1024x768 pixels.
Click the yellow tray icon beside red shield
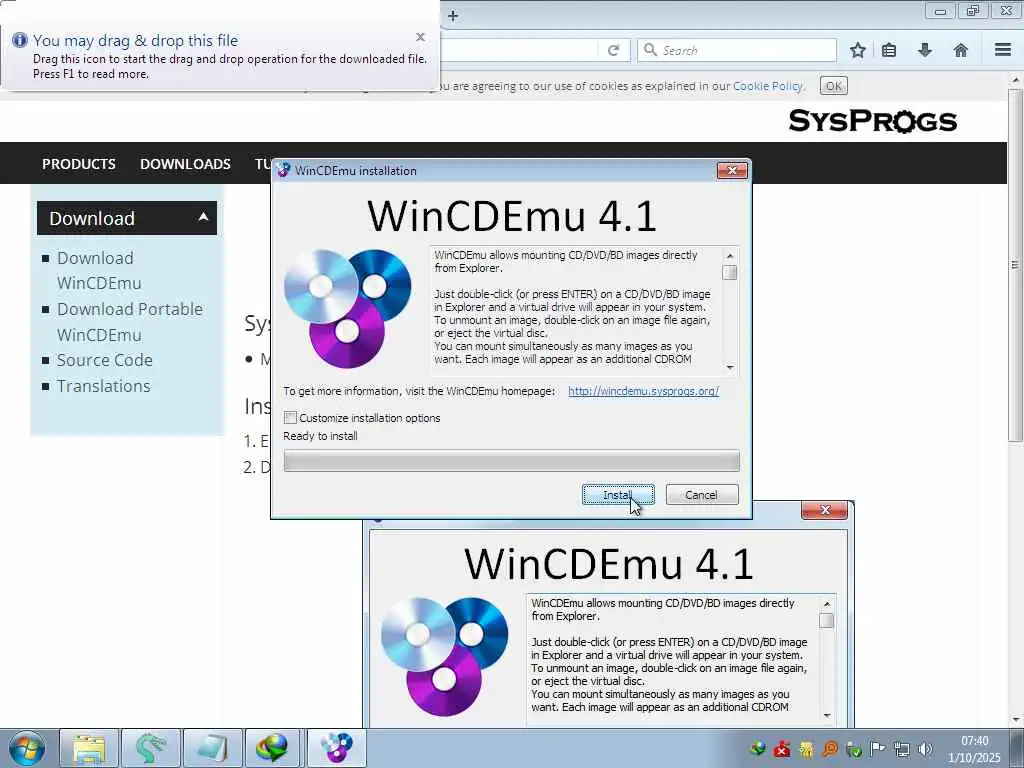click(806, 748)
